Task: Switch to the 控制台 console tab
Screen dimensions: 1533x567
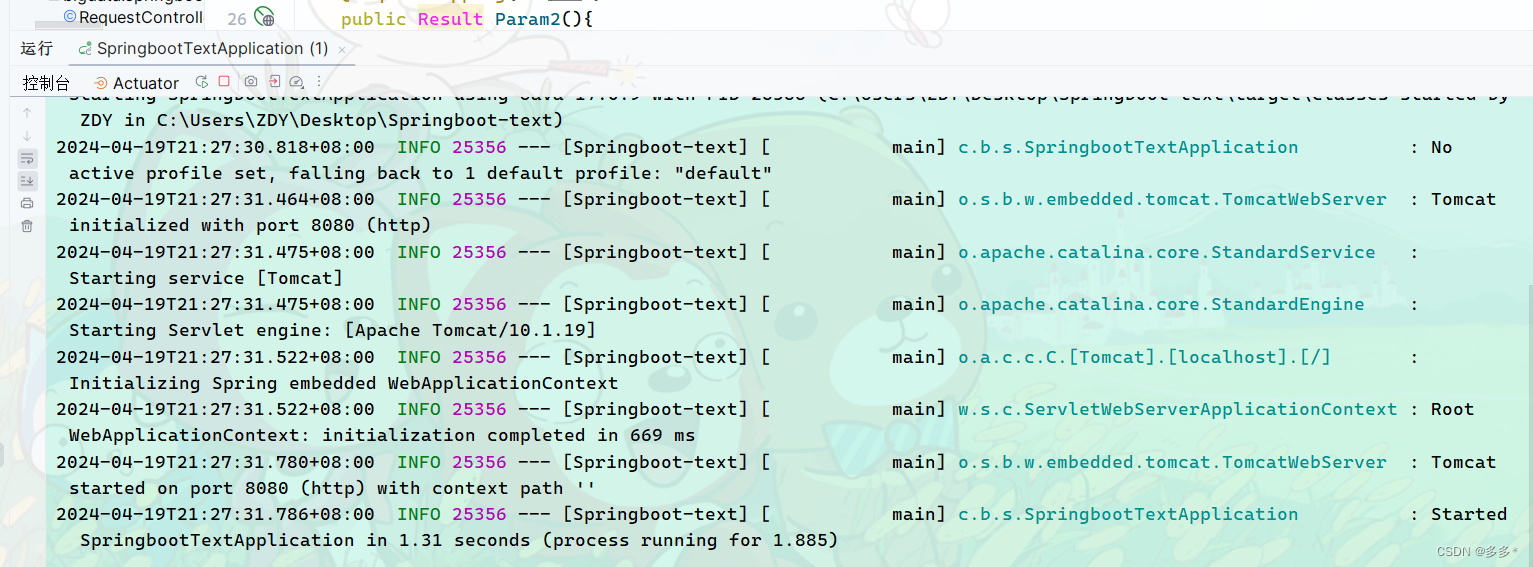Action: [47, 83]
